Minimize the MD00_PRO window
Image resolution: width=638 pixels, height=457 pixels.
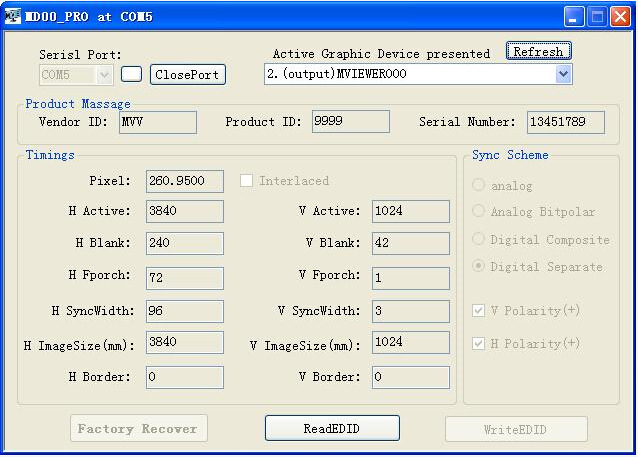point(574,16)
